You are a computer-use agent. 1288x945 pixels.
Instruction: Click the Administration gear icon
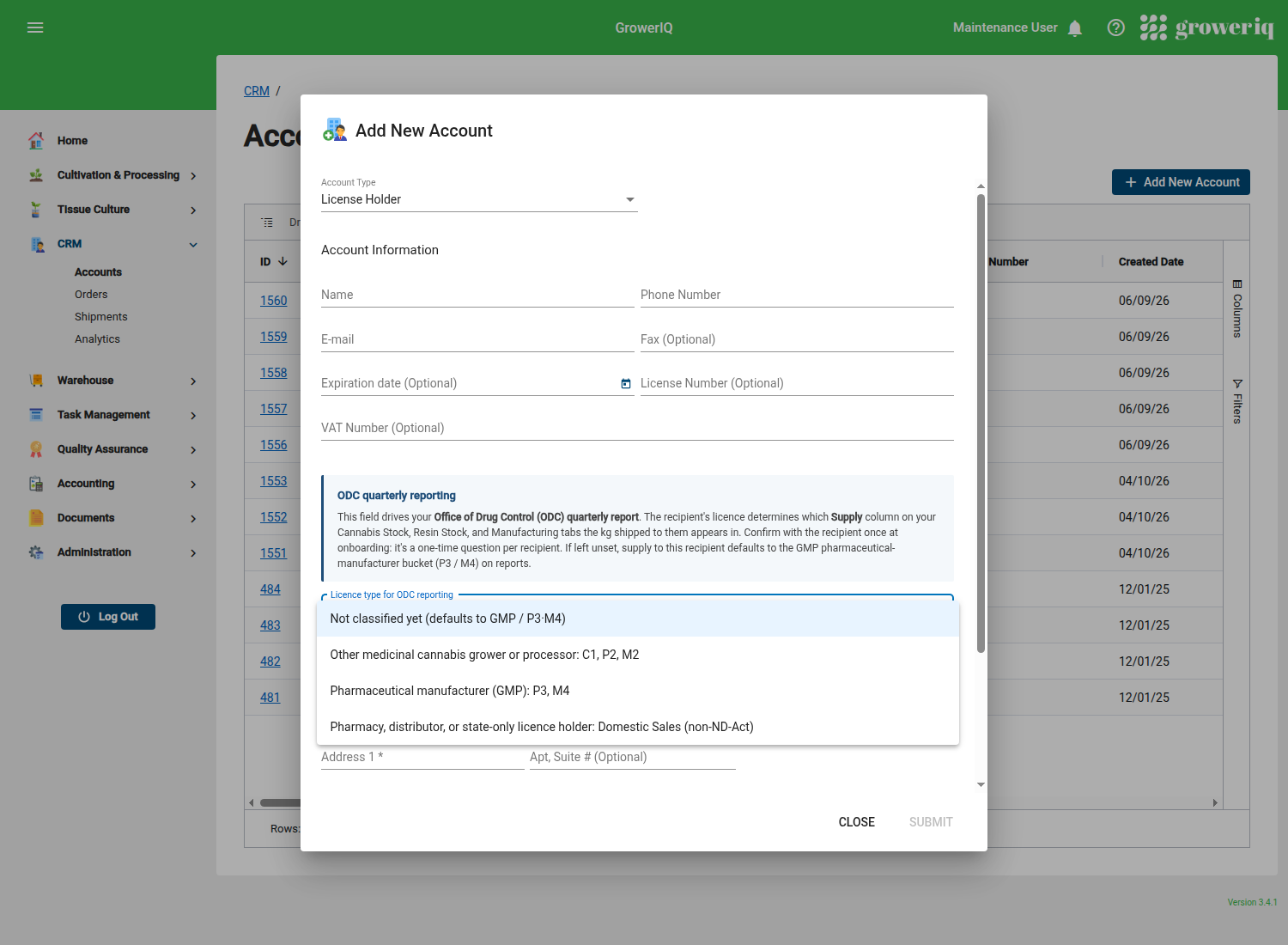36,552
